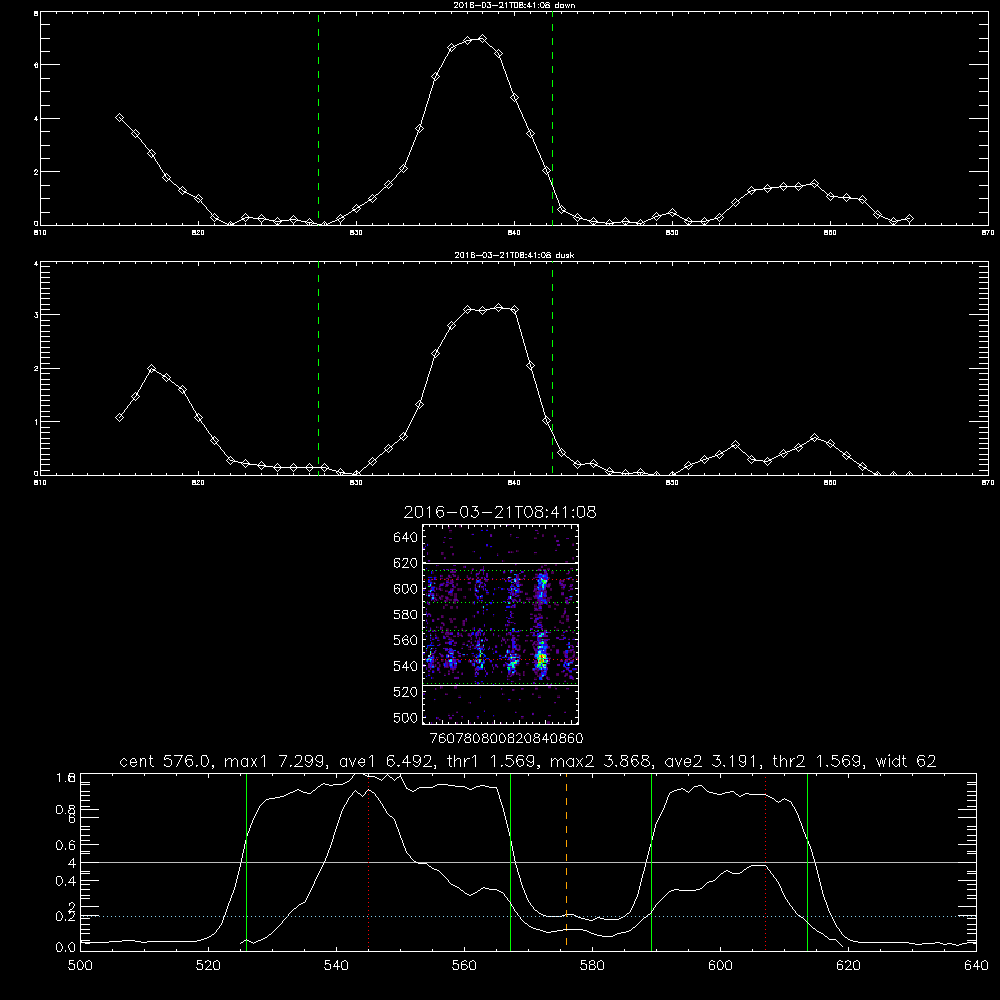Viewport: 1000px width, 1000px height.
Task: Click the x-axis label '600' of the bottom plot
Action: (721, 966)
